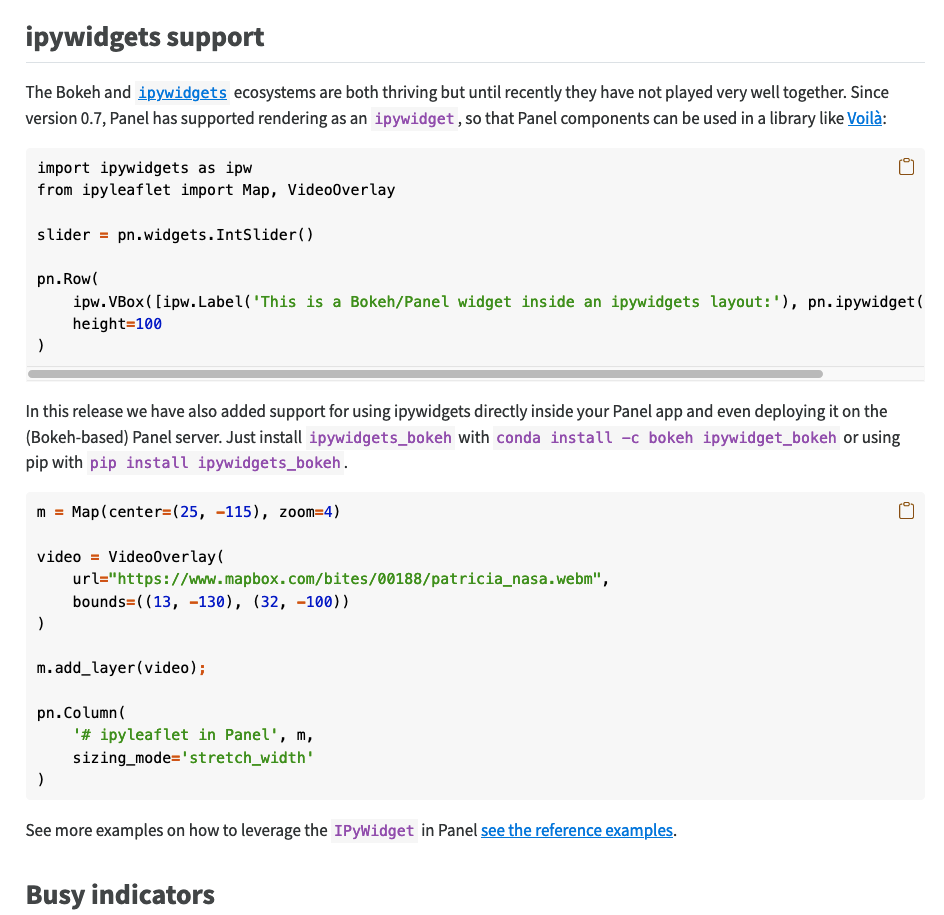
Task: Click the copy icon on the first code block
Action: [x=906, y=166]
